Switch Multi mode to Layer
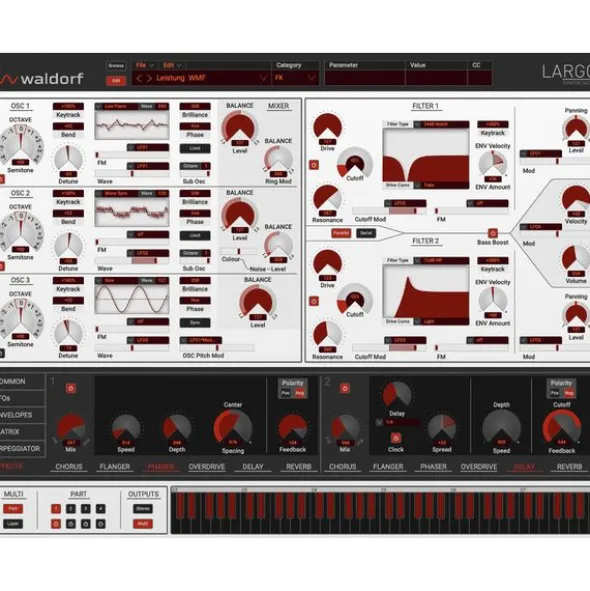 pyautogui.click(x=13, y=524)
